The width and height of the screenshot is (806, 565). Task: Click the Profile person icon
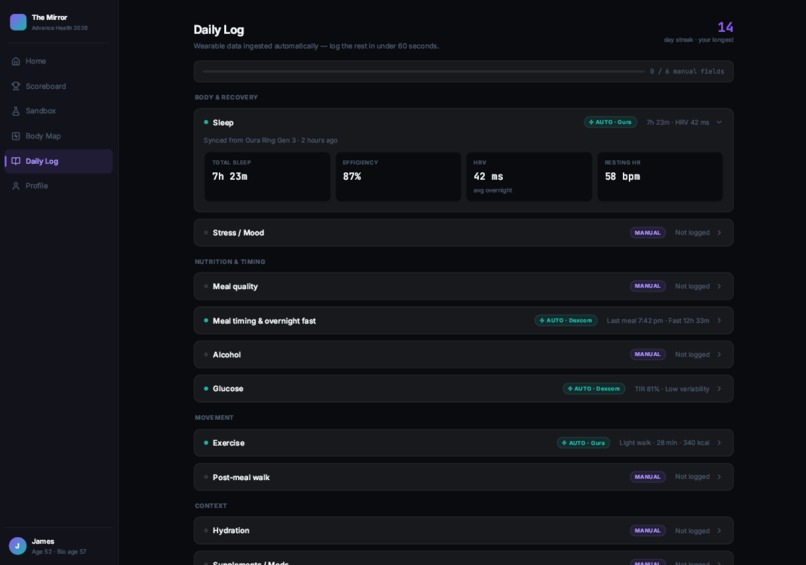coord(16,186)
